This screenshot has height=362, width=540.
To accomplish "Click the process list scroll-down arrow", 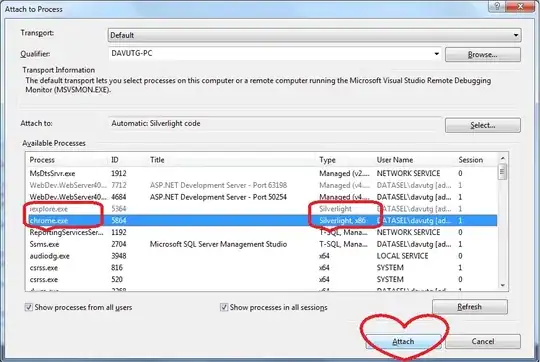I will tap(502, 285).
